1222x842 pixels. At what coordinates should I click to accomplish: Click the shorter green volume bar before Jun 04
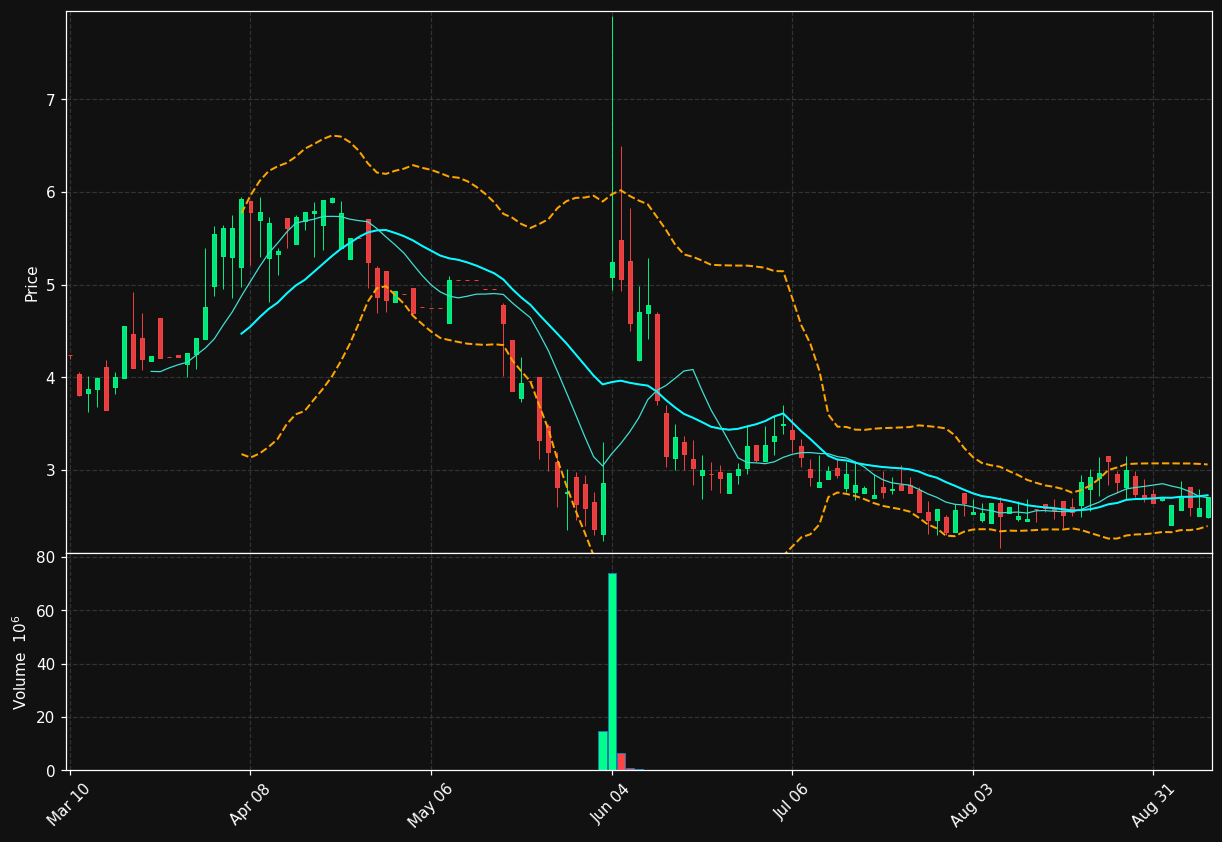[x=603, y=751]
